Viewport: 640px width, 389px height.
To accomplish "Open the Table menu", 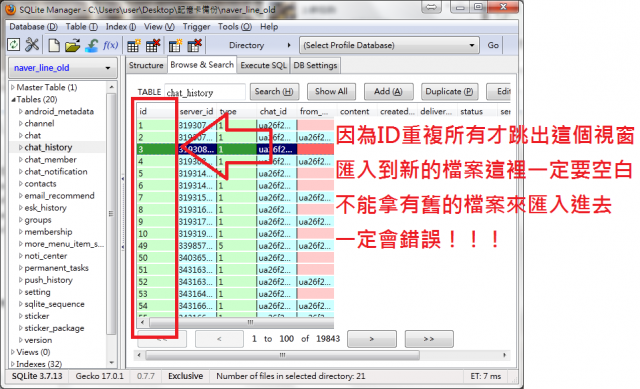I will tap(82, 27).
